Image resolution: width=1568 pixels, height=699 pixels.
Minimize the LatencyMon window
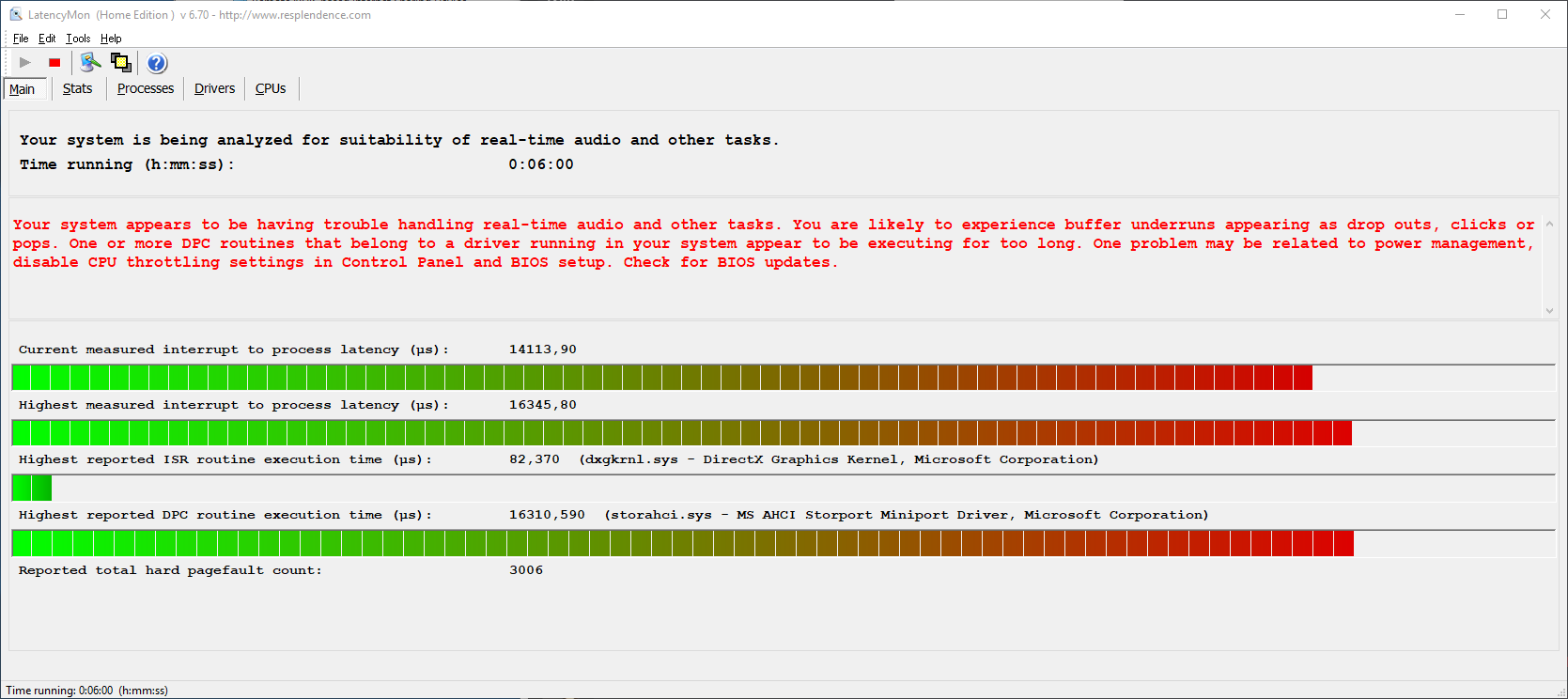[1460, 15]
